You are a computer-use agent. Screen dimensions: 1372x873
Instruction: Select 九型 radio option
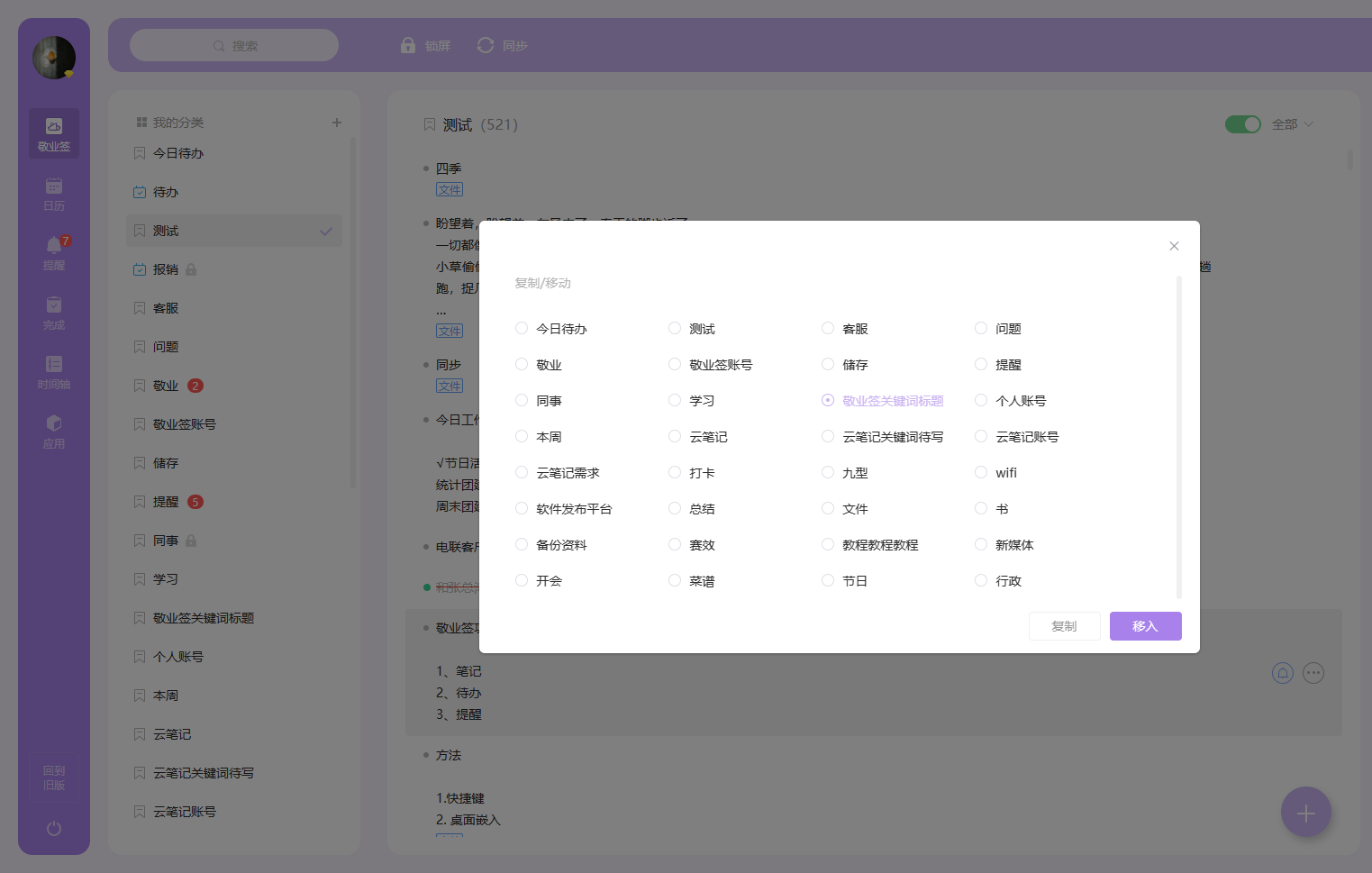(828, 472)
